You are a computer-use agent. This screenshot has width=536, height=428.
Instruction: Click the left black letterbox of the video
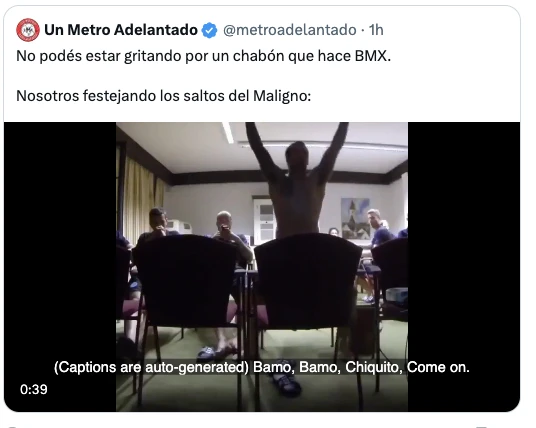(60, 267)
